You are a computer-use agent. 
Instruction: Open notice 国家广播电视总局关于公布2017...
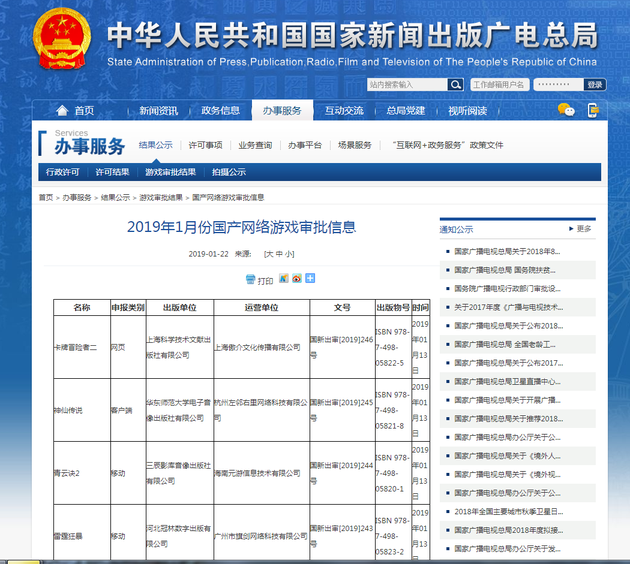tap(508, 363)
